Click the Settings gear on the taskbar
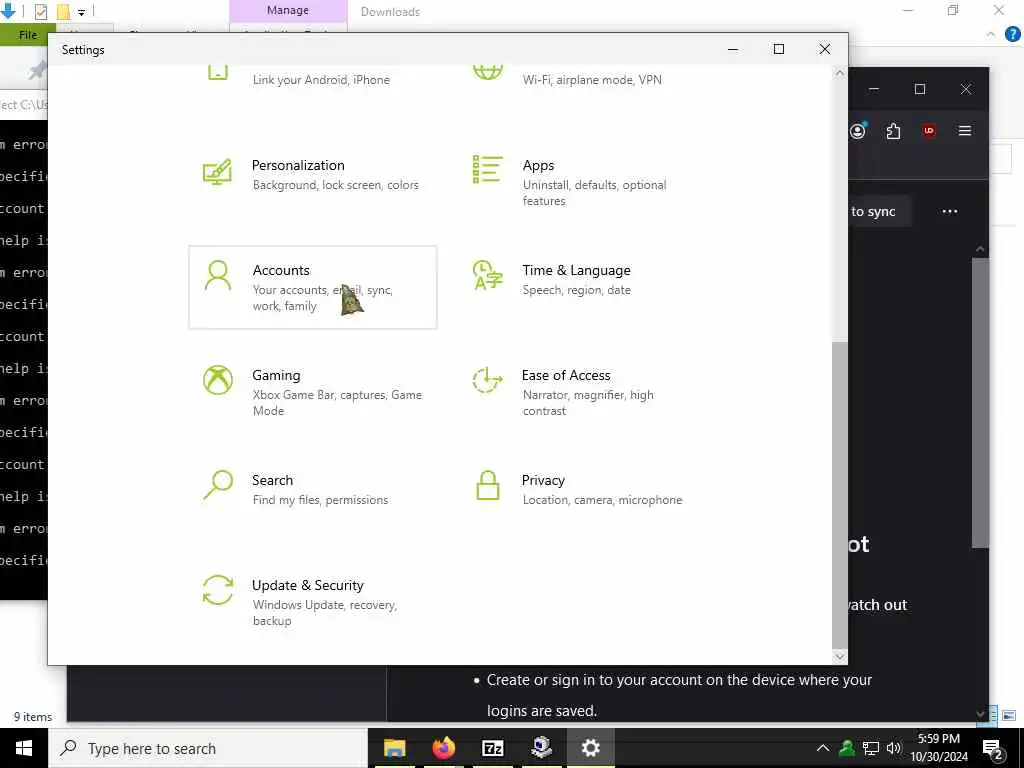This screenshot has width=1024, height=768. [x=590, y=748]
